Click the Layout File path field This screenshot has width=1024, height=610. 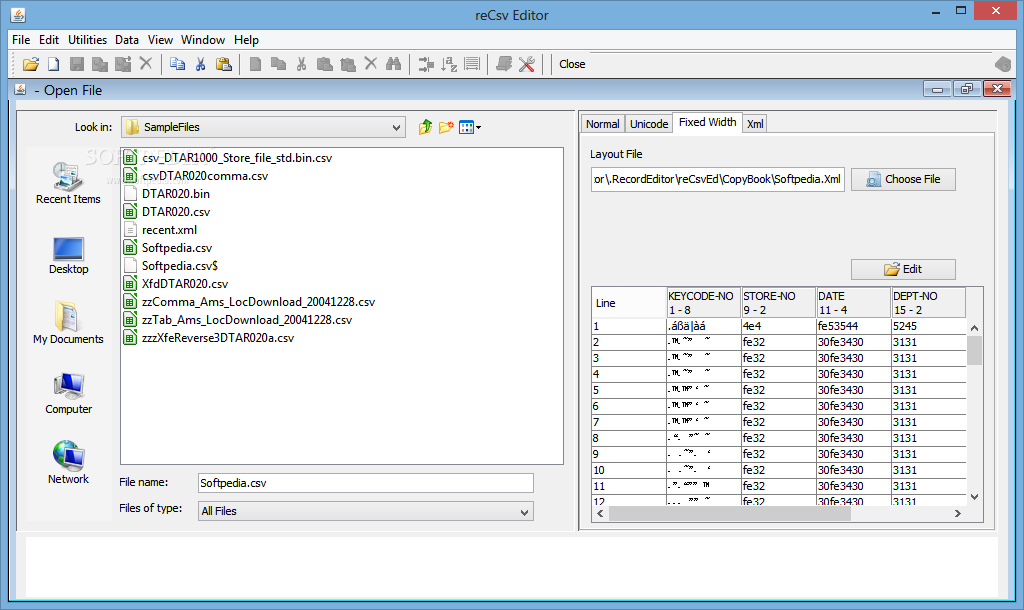click(x=718, y=179)
